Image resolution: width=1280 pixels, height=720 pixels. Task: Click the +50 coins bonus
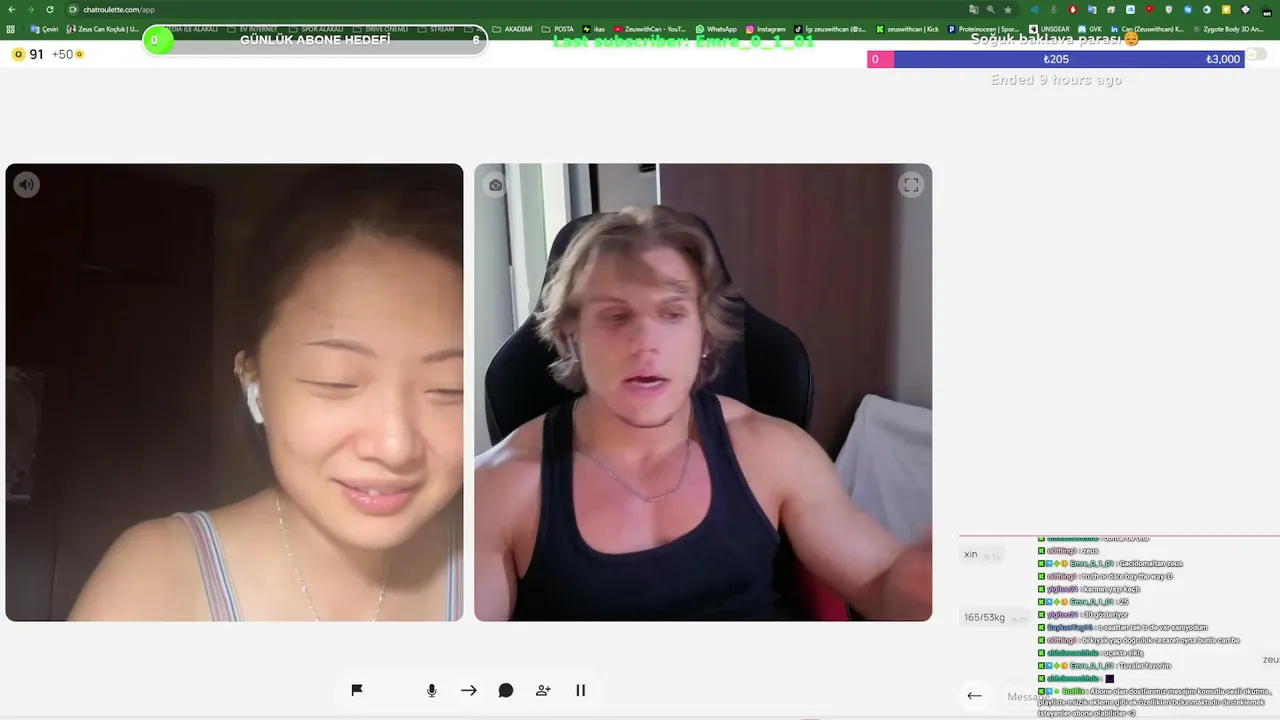(67, 54)
